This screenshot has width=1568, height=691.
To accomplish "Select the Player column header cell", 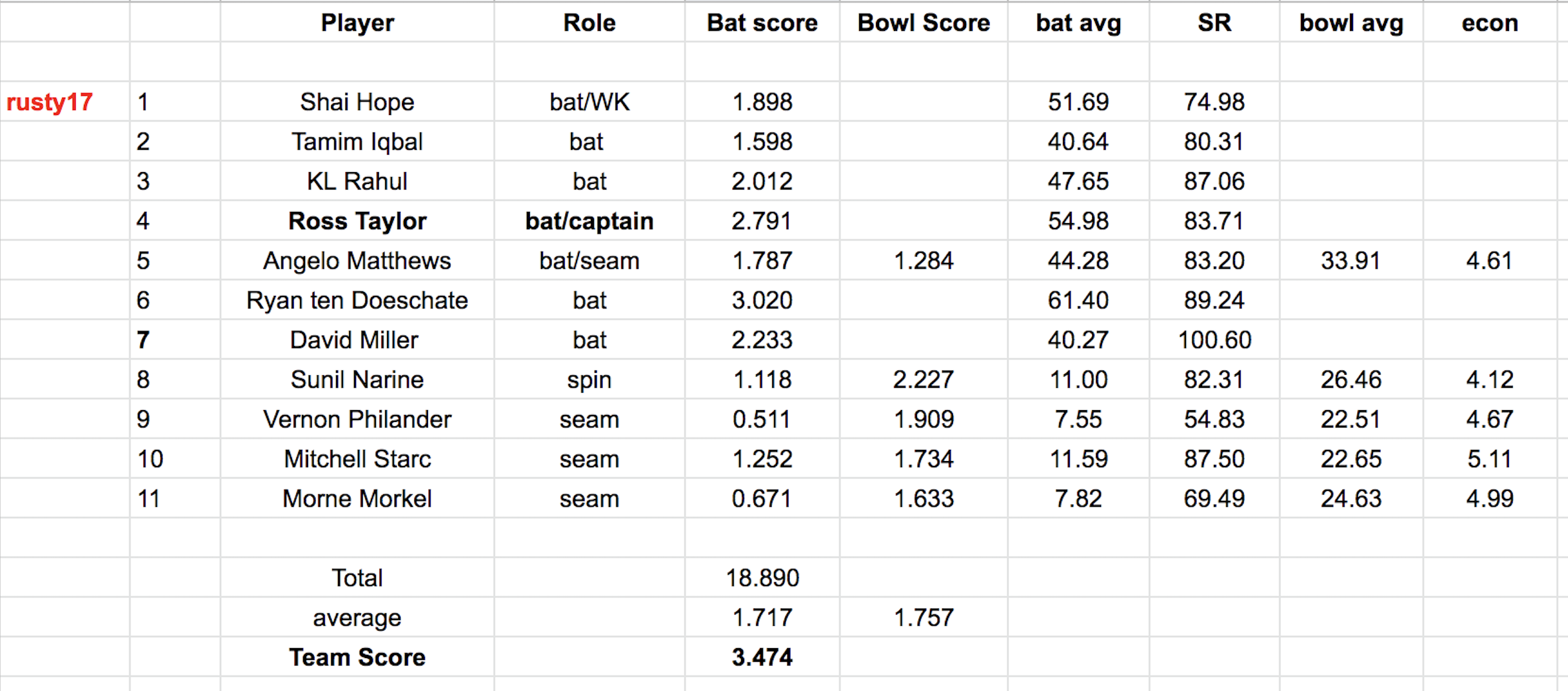I will (357, 23).
